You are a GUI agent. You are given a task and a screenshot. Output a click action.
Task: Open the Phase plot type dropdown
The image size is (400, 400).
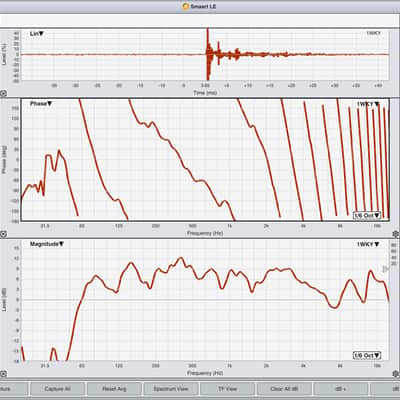(x=41, y=104)
